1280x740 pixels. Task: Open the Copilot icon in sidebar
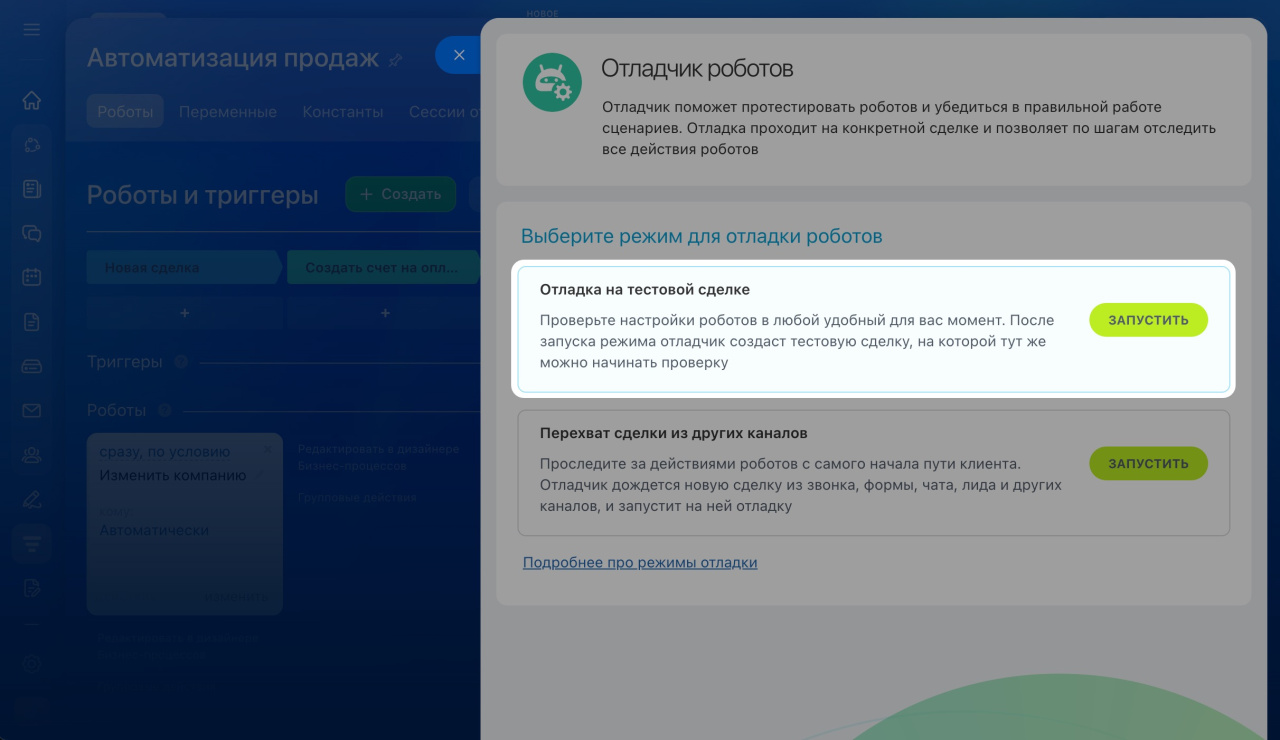pyautogui.click(x=32, y=145)
